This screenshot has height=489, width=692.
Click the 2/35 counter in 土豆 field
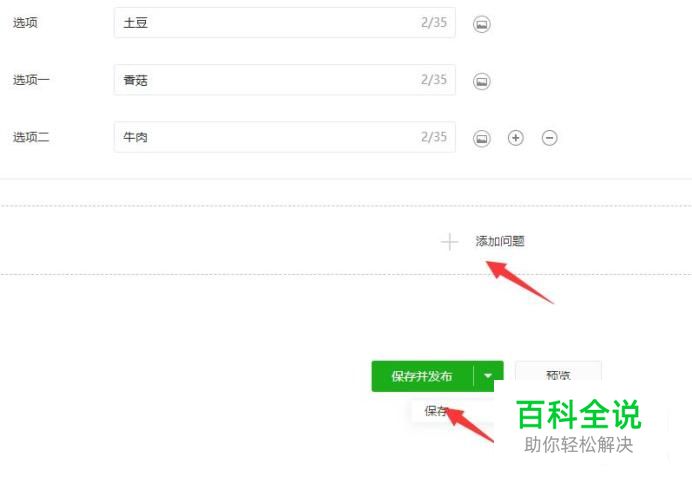434,23
